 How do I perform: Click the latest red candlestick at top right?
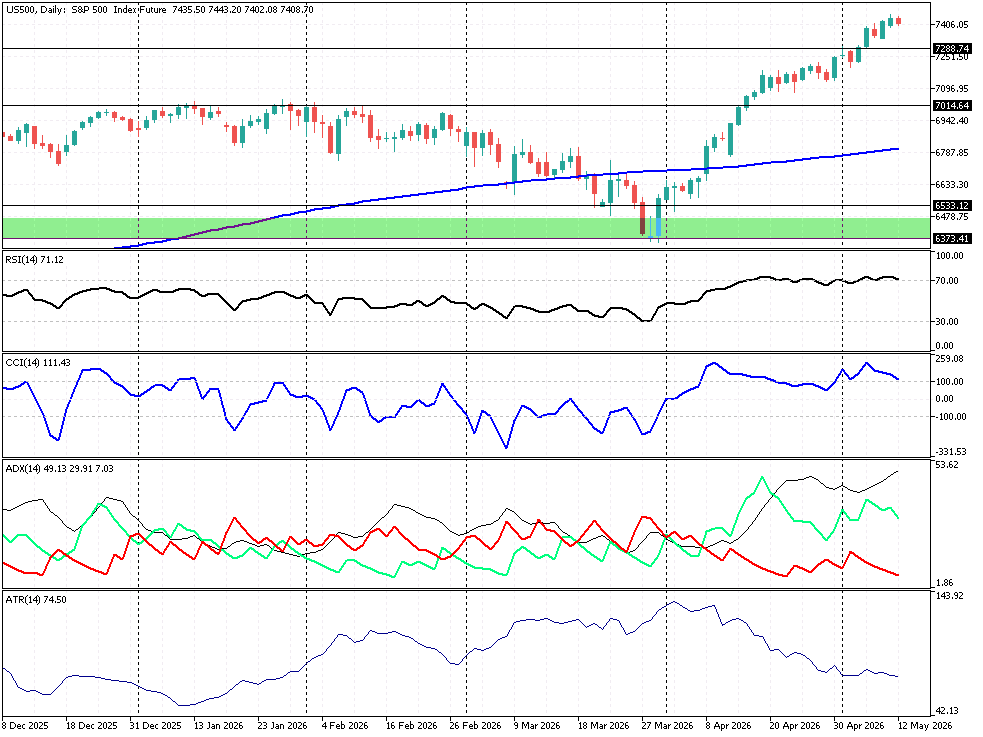[x=898, y=21]
